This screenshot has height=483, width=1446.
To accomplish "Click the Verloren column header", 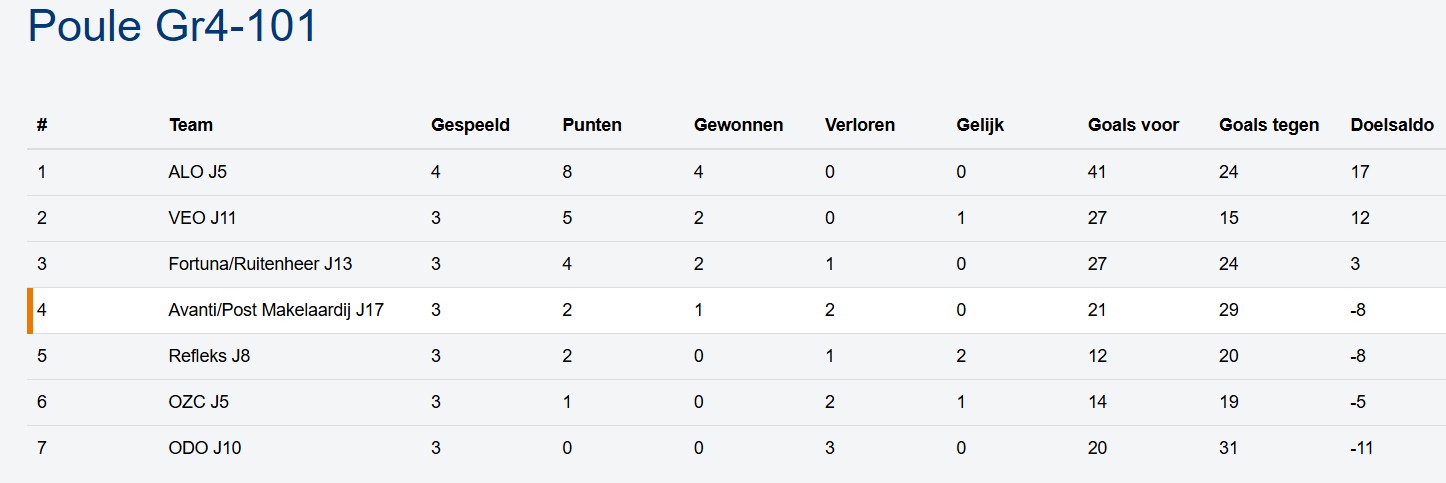I will coord(860,125).
